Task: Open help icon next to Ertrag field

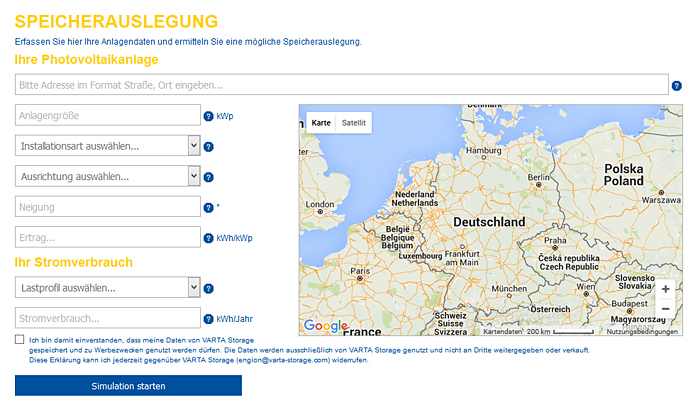Action: tap(208, 238)
